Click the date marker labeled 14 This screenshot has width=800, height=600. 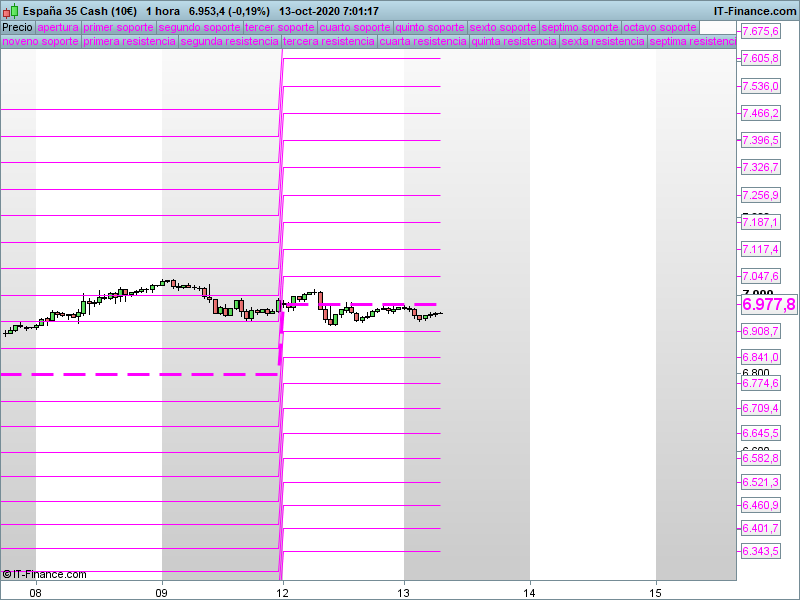530,591
